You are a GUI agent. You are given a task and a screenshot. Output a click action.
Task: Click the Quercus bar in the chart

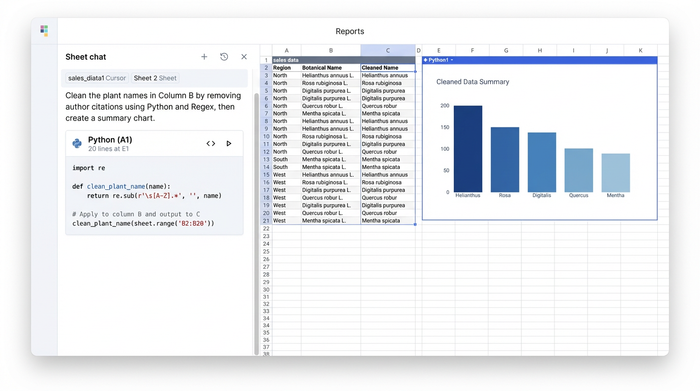pyautogui.click(x=579, y=171)
